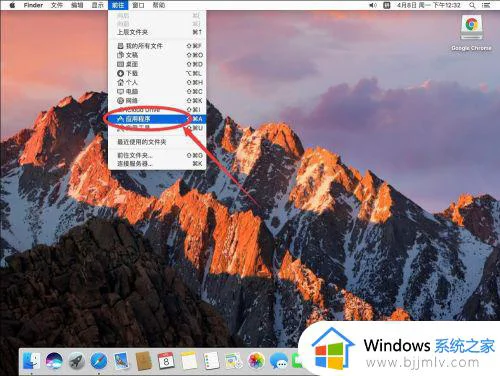Open Finder from the Dock
This screenshot has width=500, height=376.
(x=32, y=361)
